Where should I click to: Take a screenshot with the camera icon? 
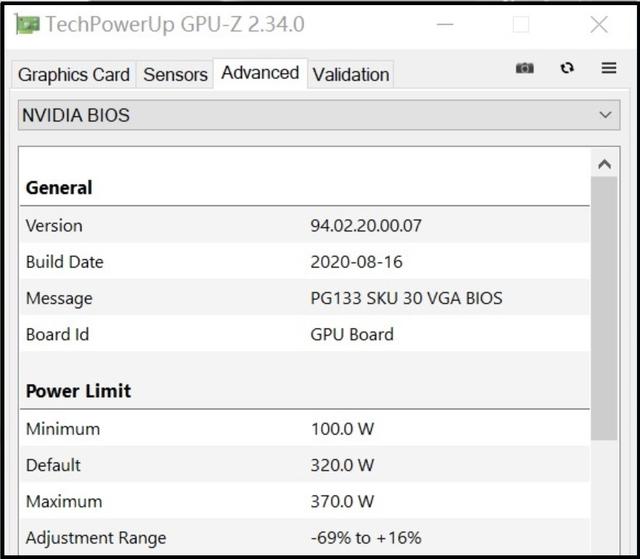click(524, 68)
